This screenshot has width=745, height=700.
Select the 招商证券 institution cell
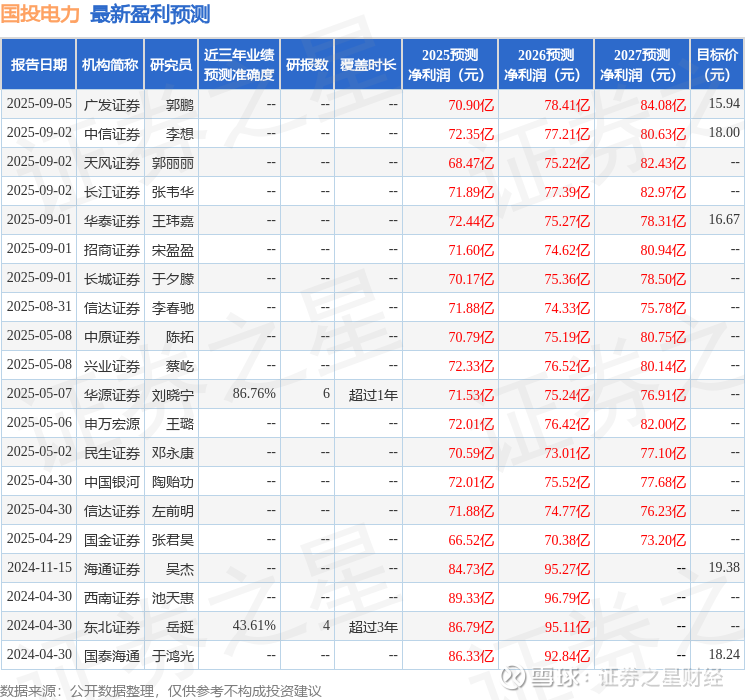112,250
